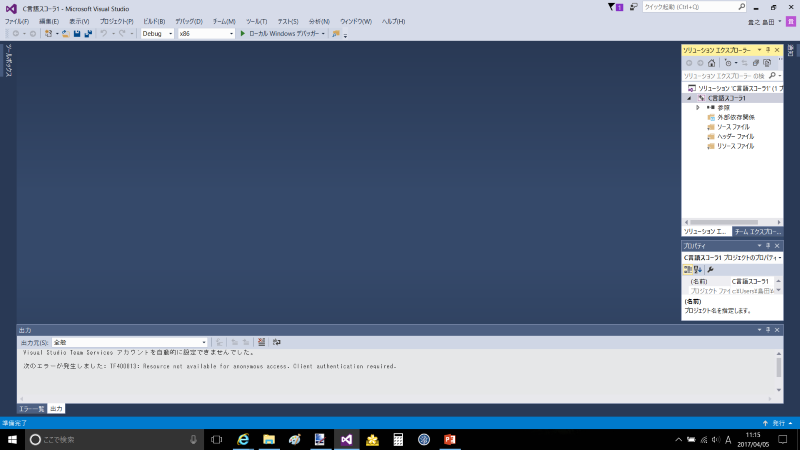Toggle Categorized view in Properties panel
Image resolution: width=800 pixels, height=450 pixels.
[688, 269]
